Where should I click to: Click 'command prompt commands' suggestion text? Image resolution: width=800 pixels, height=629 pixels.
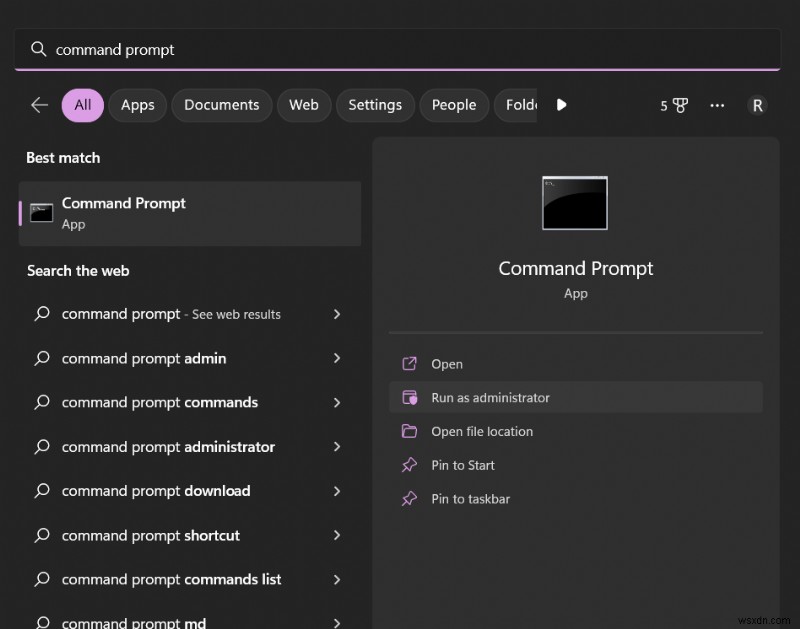point(160,403)
